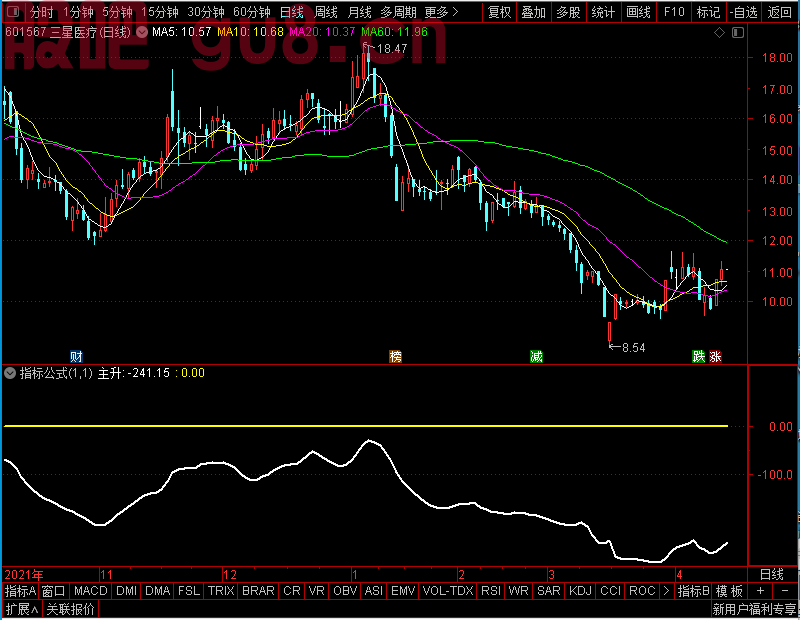Open 新用户福利专享 promotion link
Image resolution: width=800 pixels, height=620 pixels.
754,609
